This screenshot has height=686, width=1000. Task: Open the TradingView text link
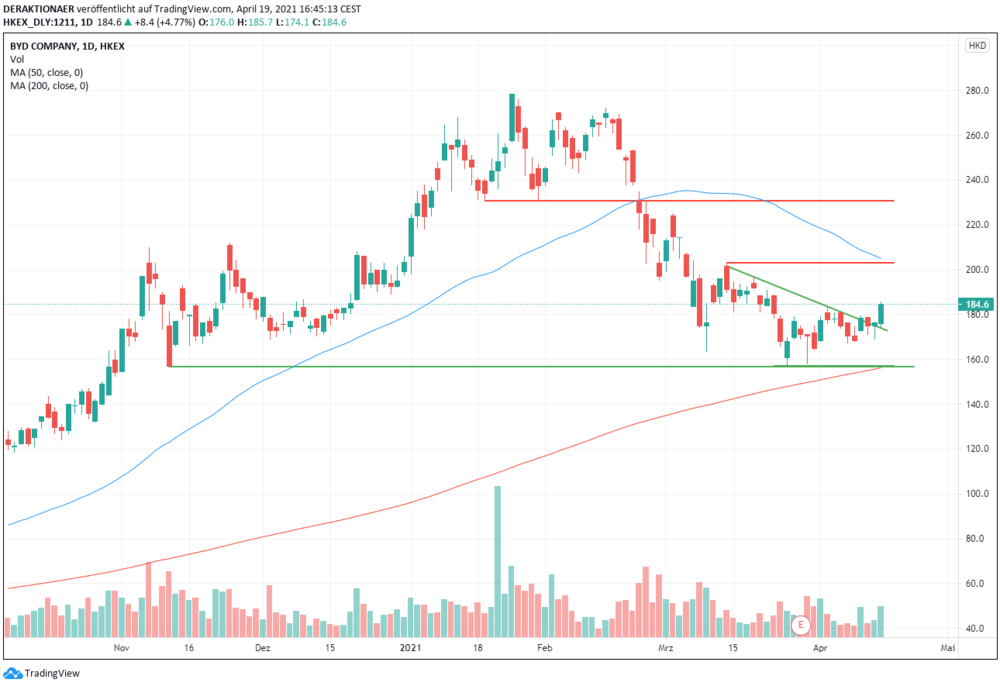click(x=52, y=673)
